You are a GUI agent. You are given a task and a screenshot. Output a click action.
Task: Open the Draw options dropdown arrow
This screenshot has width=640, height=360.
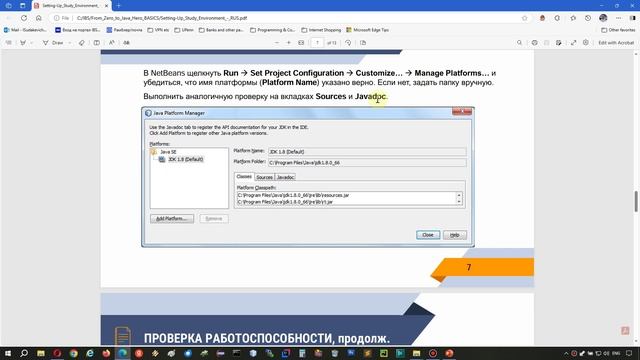click(x=69, y=43)
